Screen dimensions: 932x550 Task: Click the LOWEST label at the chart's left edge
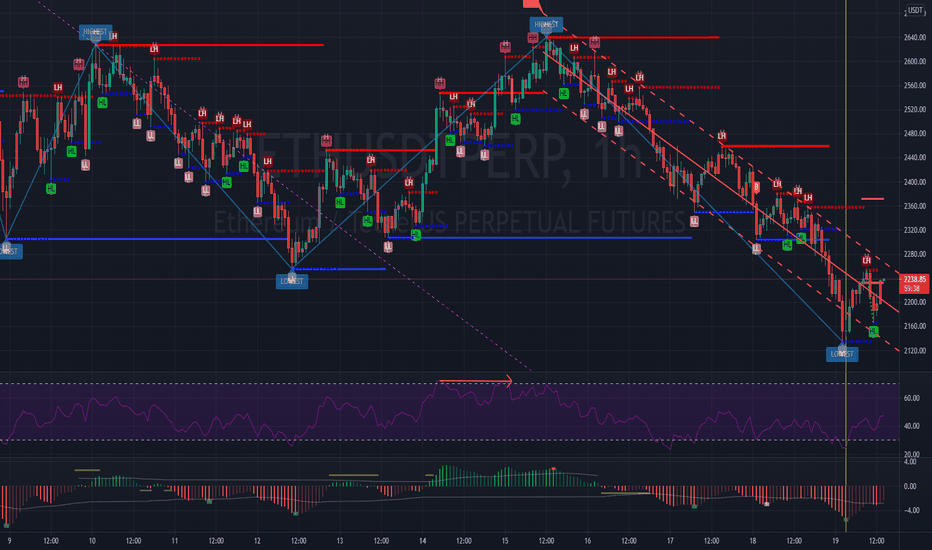point(10,252)
